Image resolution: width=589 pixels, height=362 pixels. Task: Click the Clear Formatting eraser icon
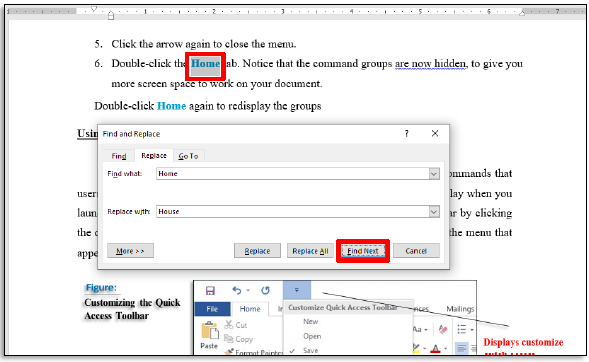pos(443,330)
